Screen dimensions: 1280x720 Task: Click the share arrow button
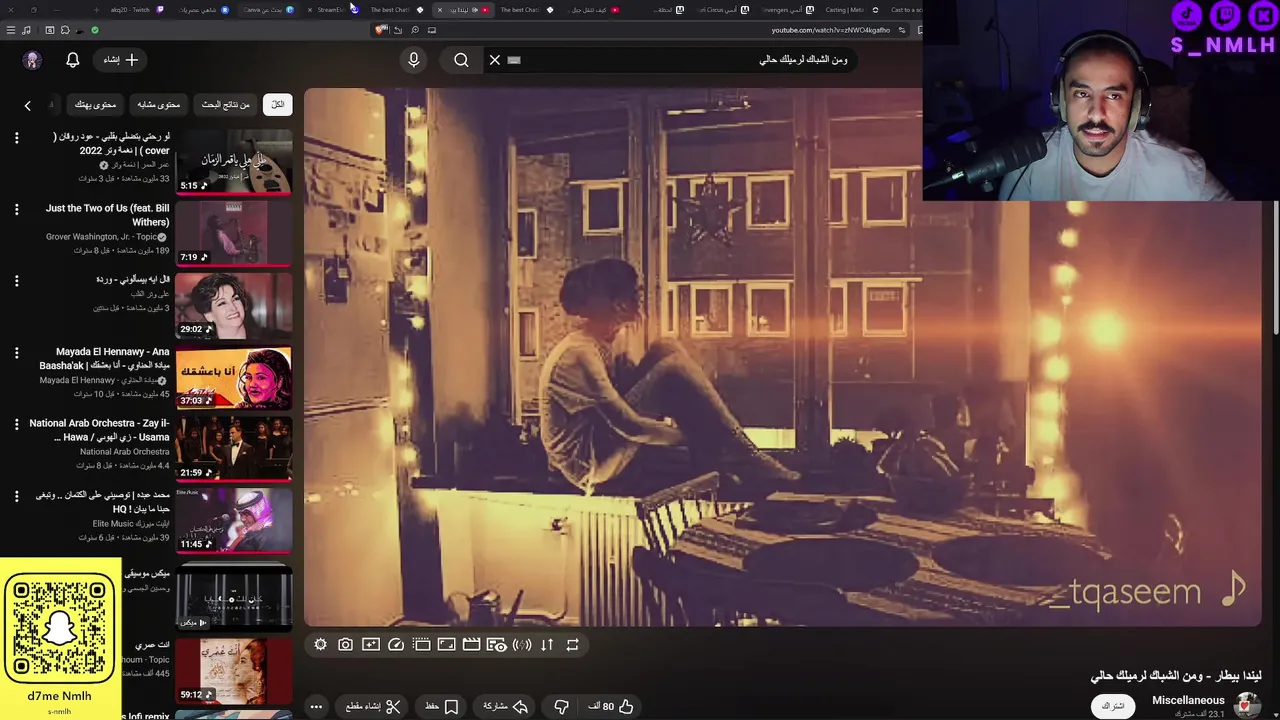506,706
